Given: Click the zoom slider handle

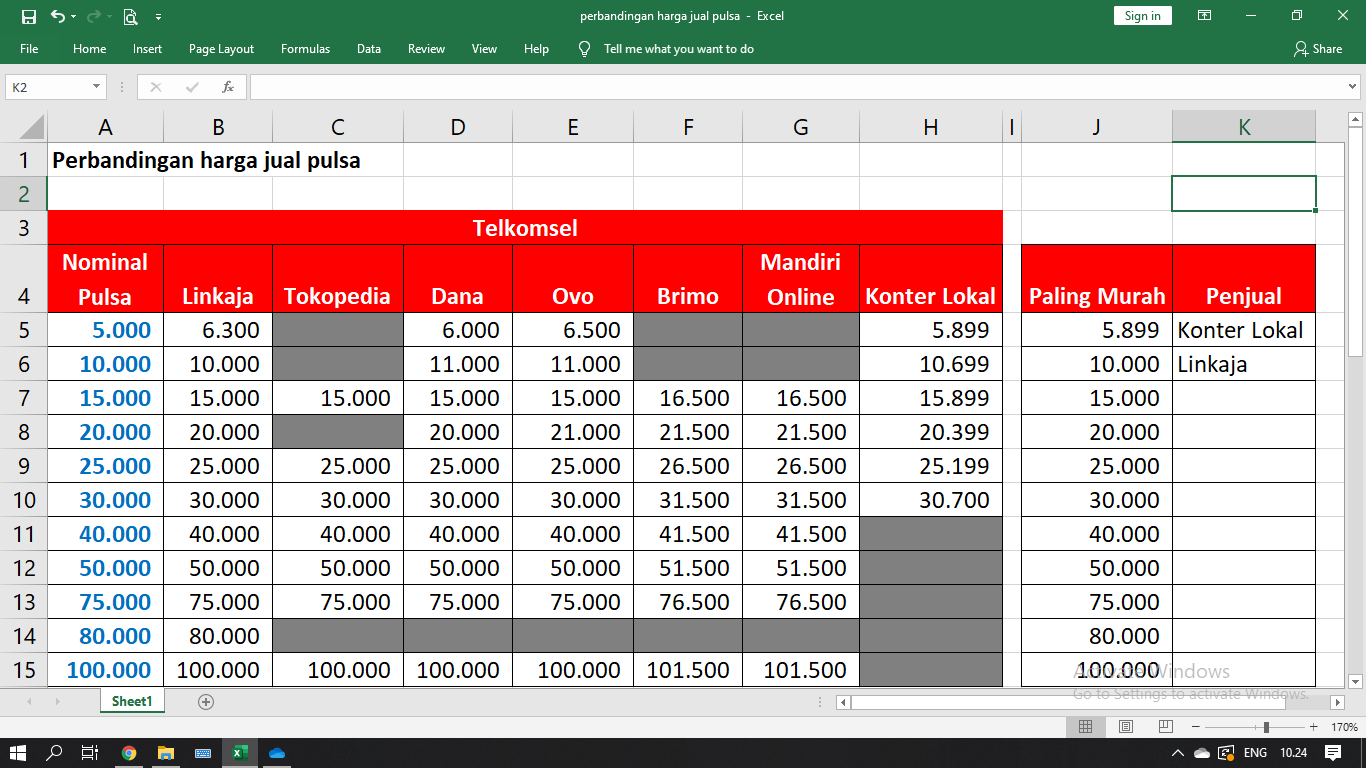Looking at the screenshot, I should click(x=1267, y=727).
